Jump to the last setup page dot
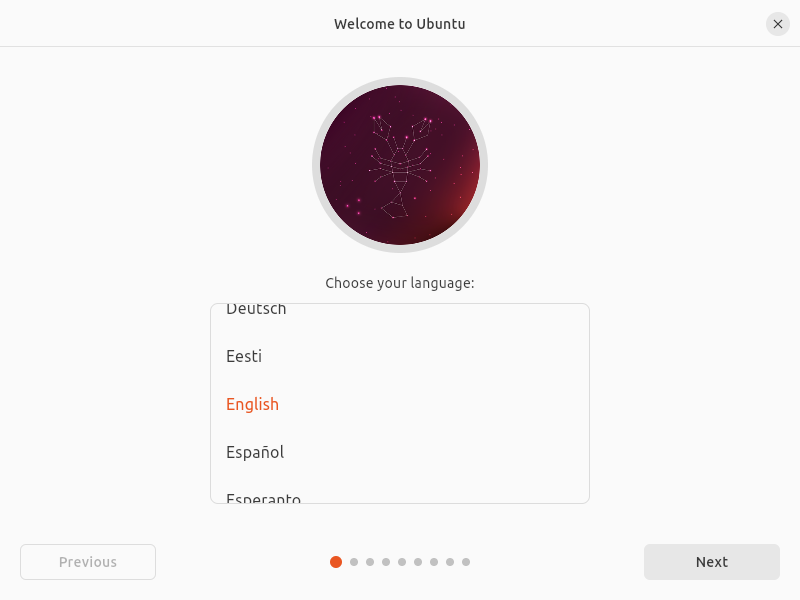Screen dimensions: 800x600 tap(465, 562)
